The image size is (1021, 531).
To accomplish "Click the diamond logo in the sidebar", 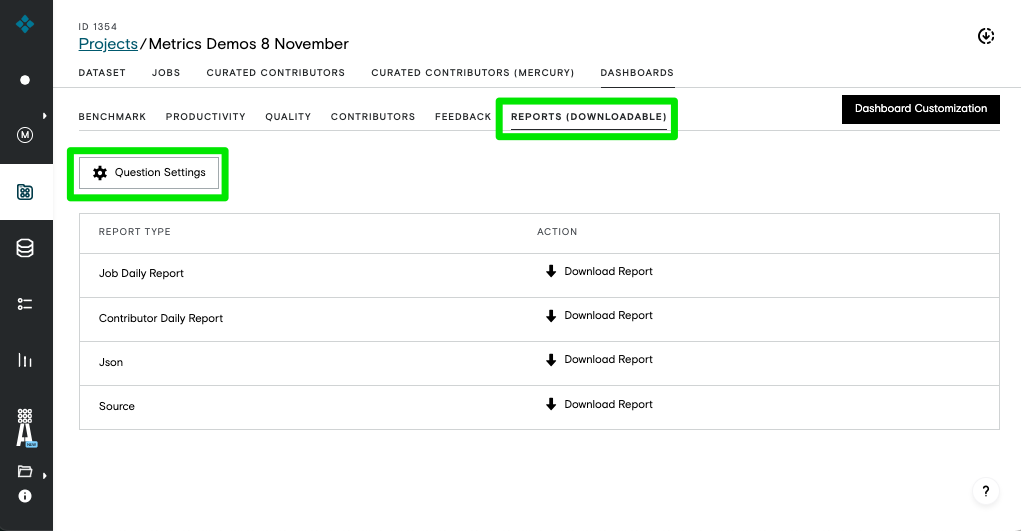I will 25,24.
